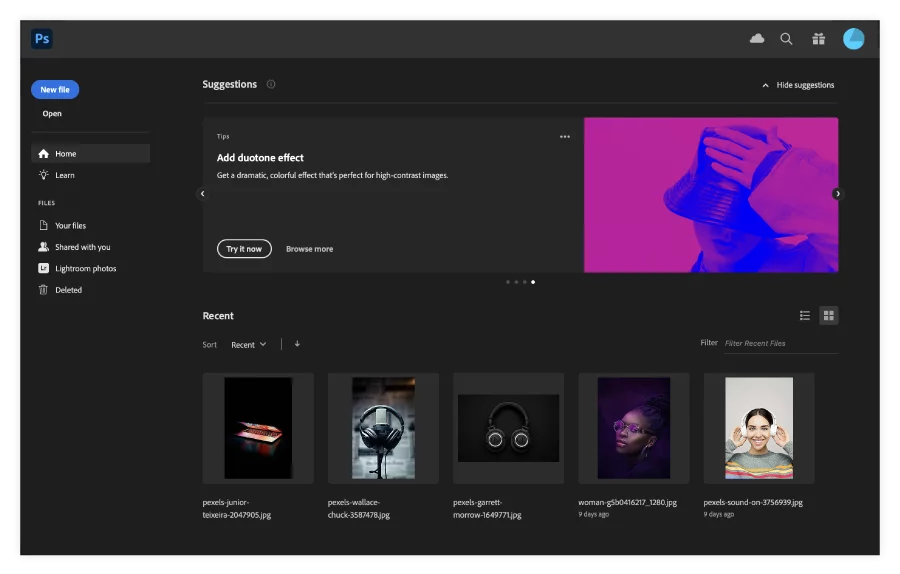
Task: Collapse section using Hide suggestions
Action: coord(798,85)
